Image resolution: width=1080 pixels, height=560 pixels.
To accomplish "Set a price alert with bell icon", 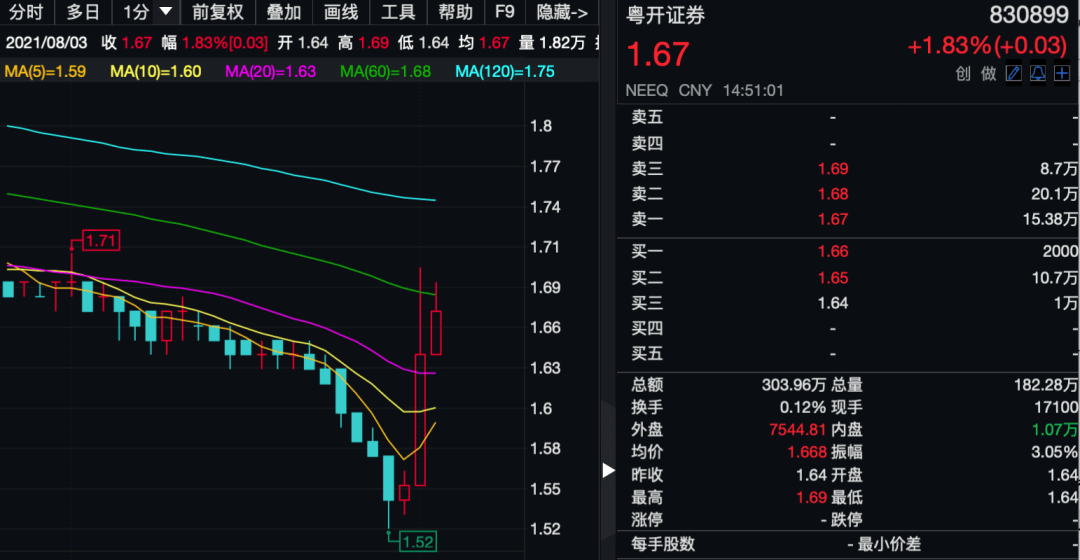I will coord(1037,73).
